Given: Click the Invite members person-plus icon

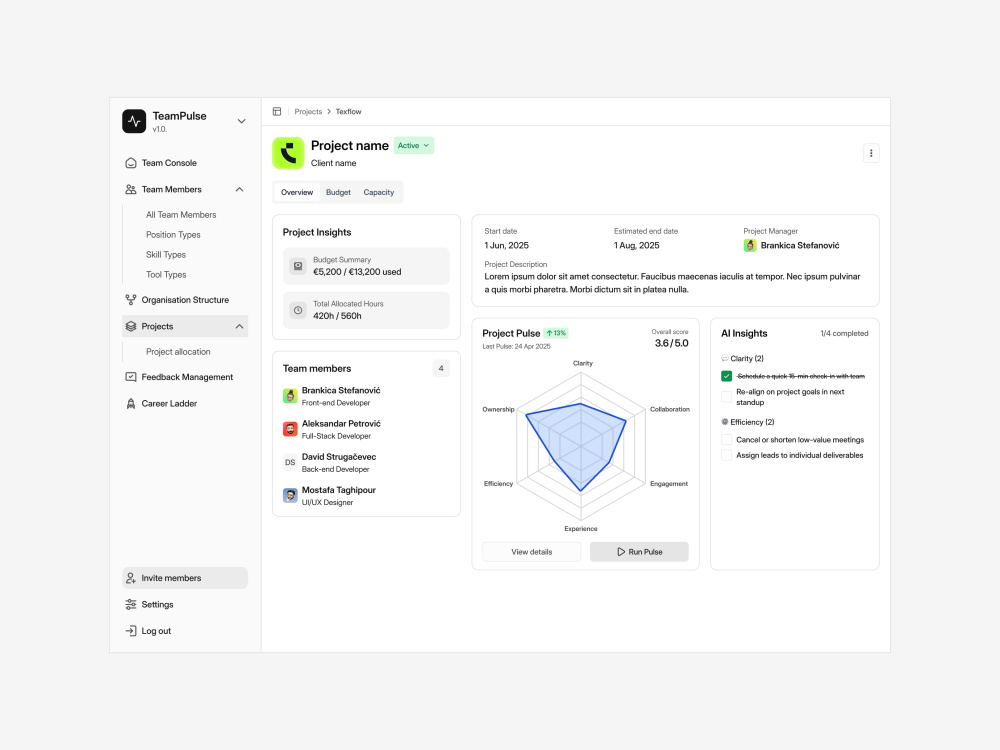Looking at the screenshot, I should click(x=131, y=578).
